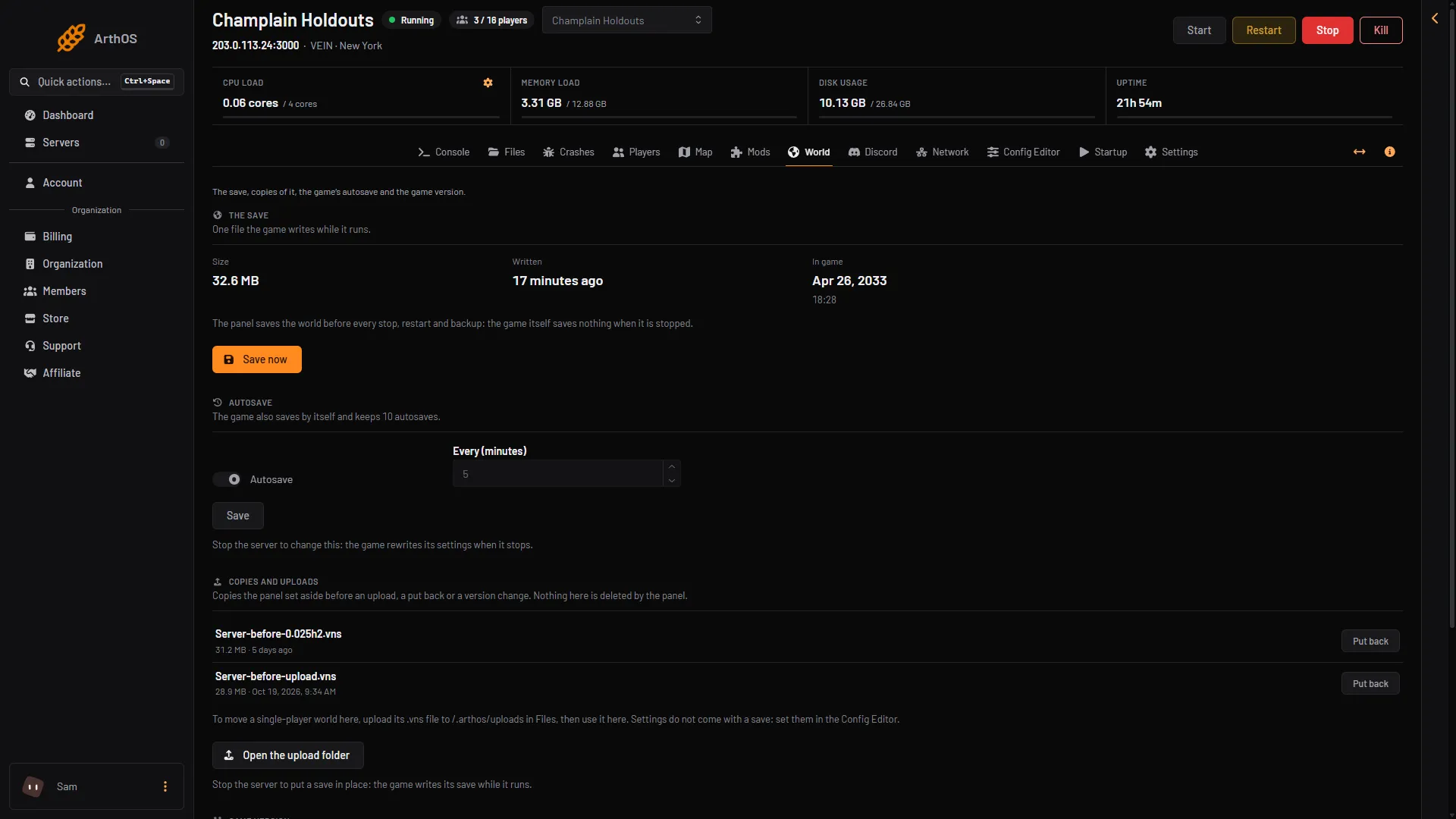
Task: Open Billing from the sidebar
Action: 96,237
